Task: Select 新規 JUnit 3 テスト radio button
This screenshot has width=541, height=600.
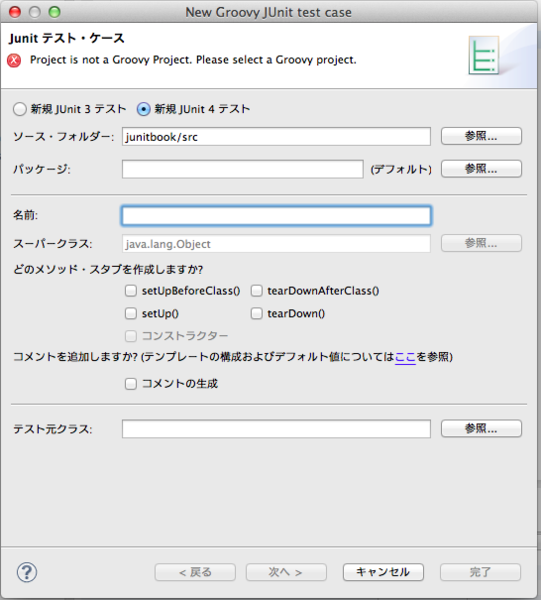Action: [20, 109]
